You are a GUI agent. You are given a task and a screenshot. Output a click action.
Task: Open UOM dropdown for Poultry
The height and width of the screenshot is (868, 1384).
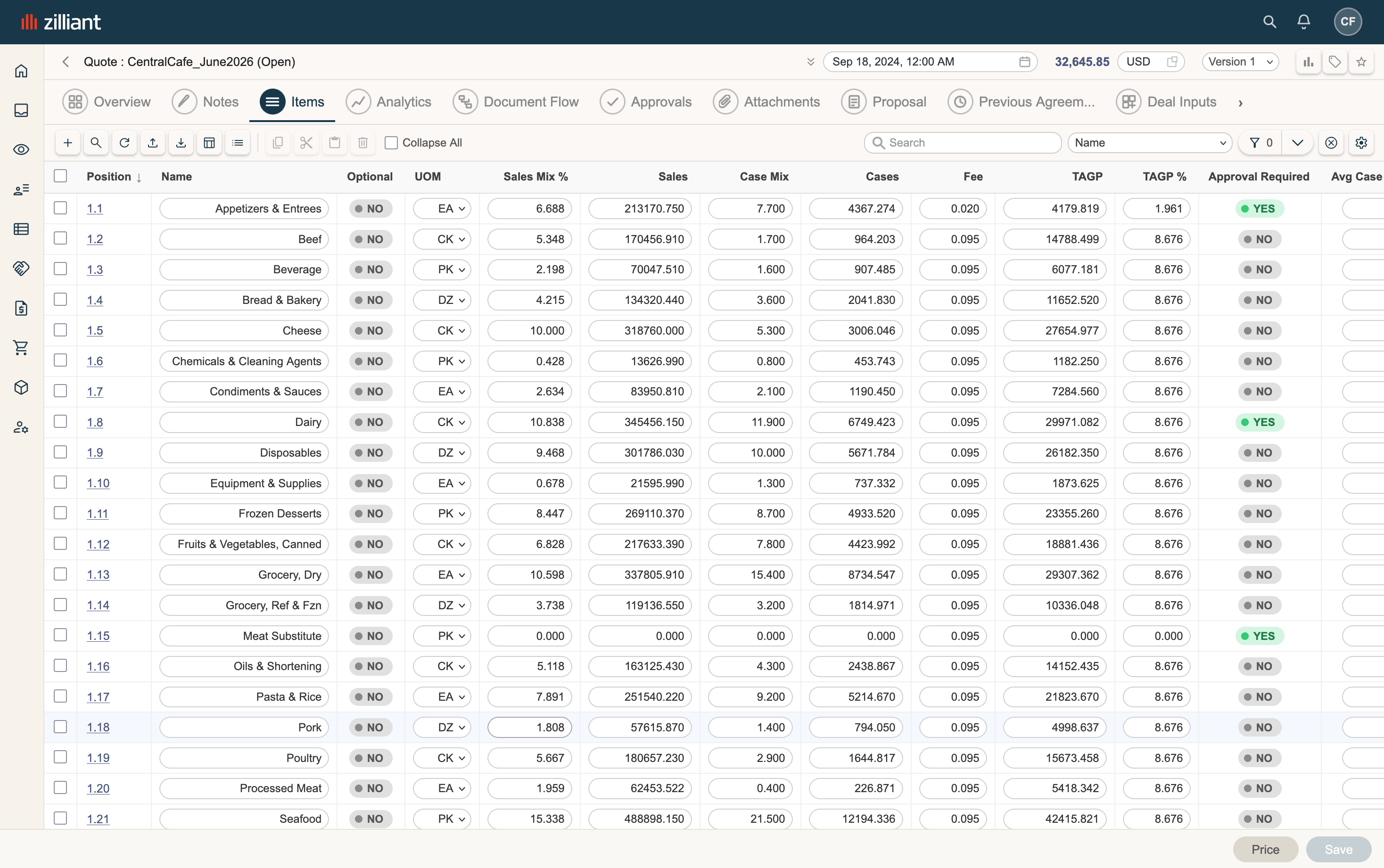pos(442,758)
